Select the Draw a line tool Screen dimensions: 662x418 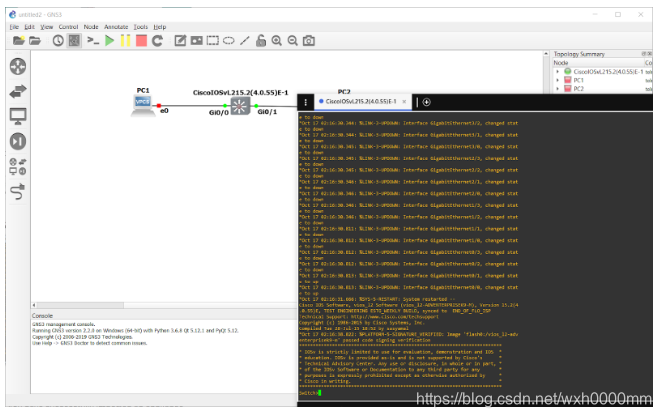[x=245, y=41]
